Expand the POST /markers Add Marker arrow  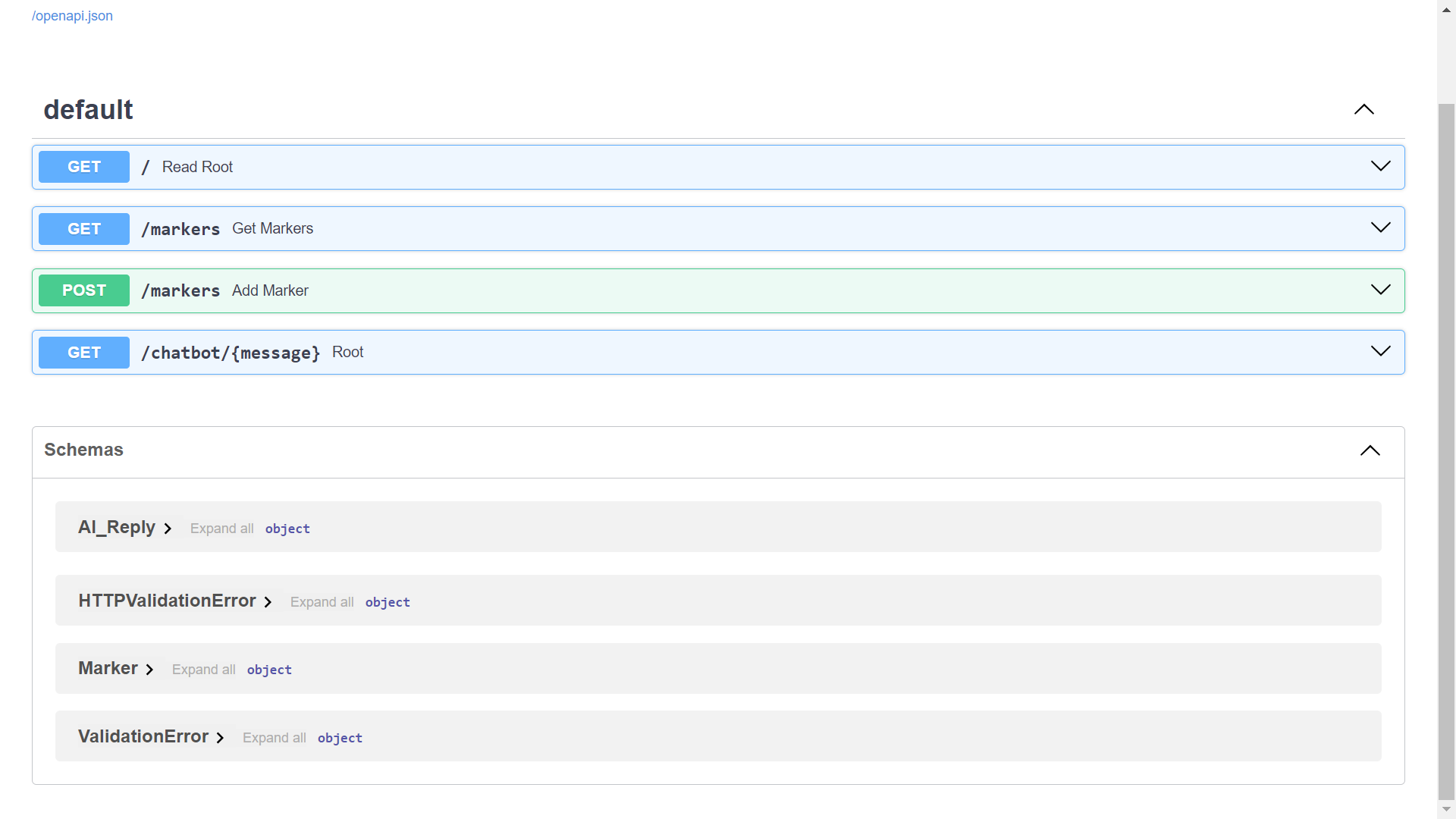(x=1380, y=290)
